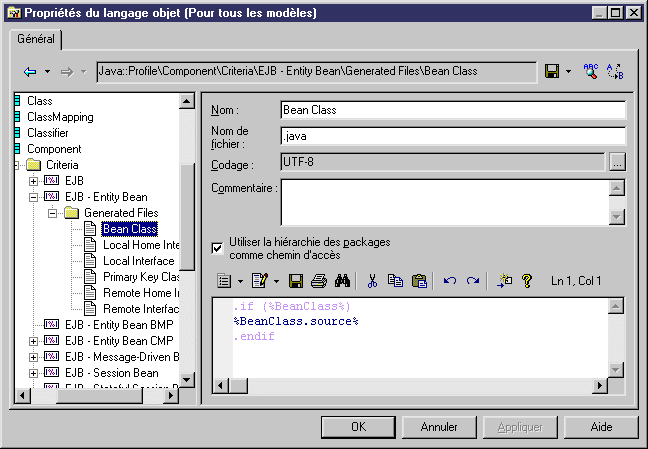Screen dimensions: 648x449
Task: Click the Annuler button
Action: [439, 427]
